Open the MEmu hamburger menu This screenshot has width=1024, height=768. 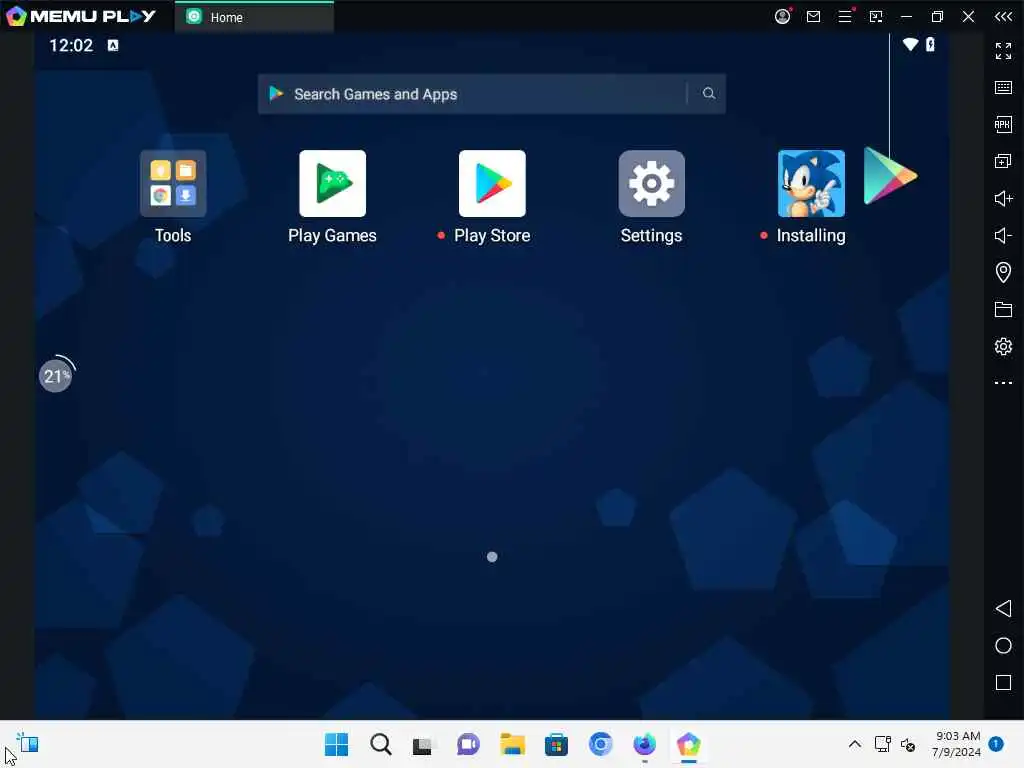coord(845,16)
